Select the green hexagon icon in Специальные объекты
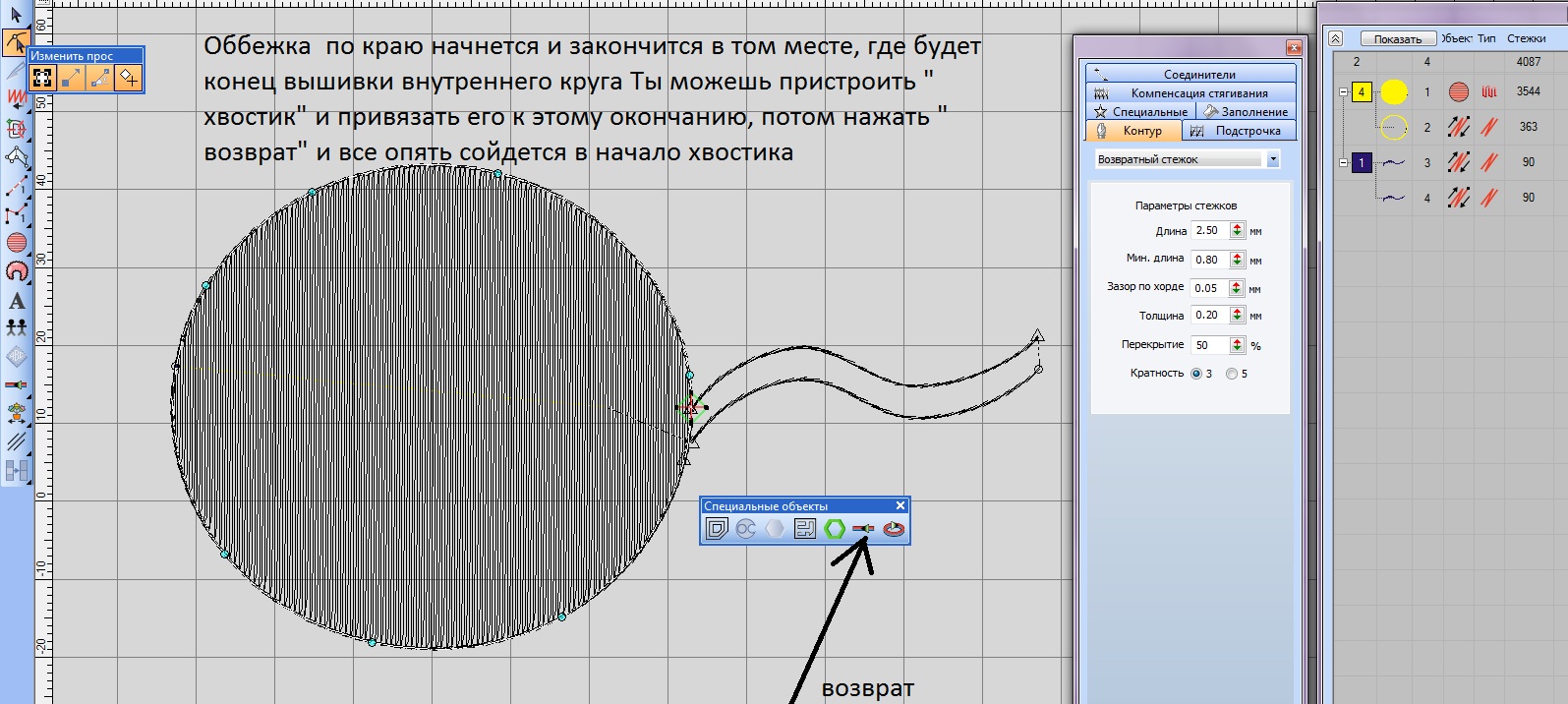The width and height of the screenshot is (1568, 704). pos(835,529)
